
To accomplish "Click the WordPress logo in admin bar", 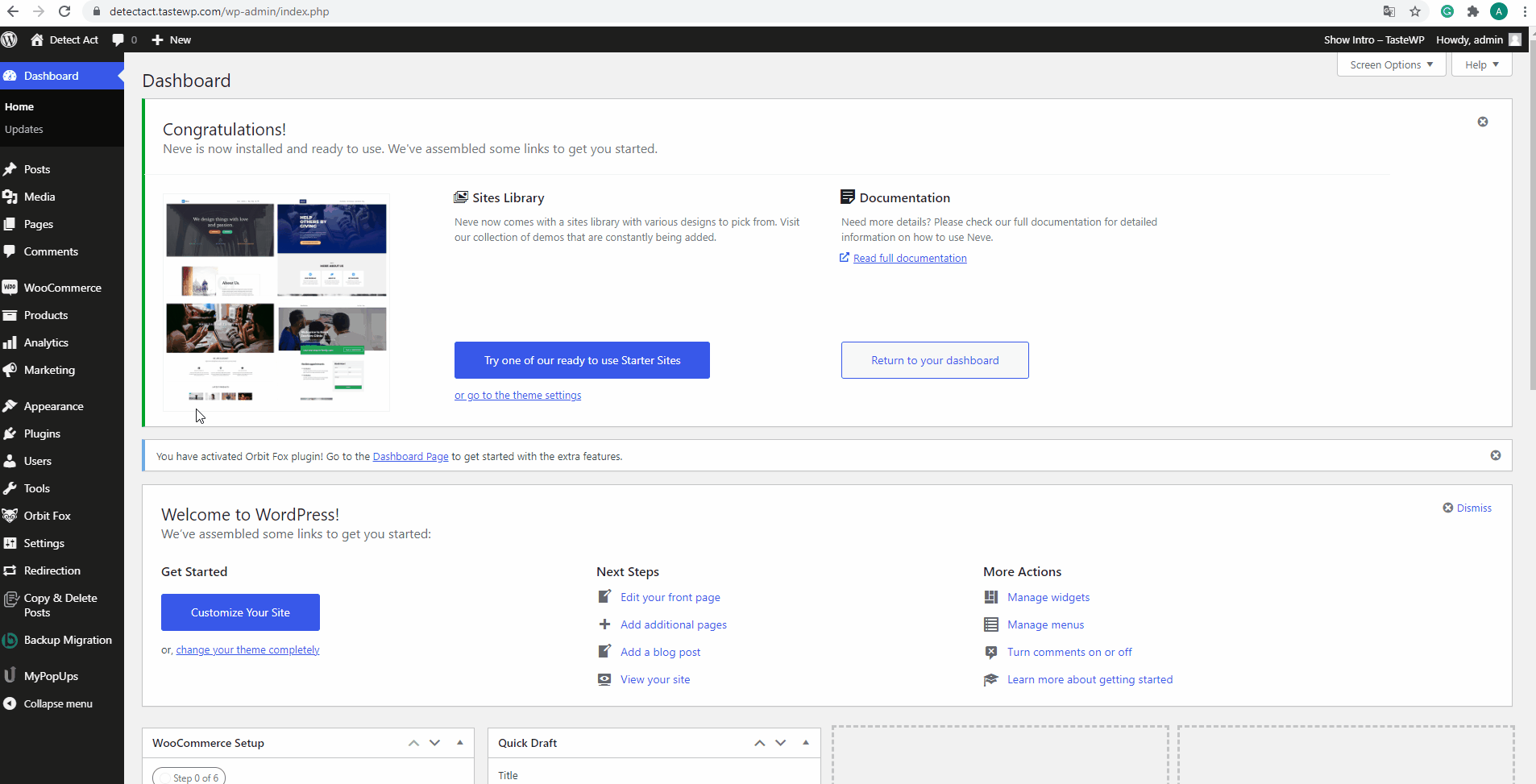I will (10, 39).
